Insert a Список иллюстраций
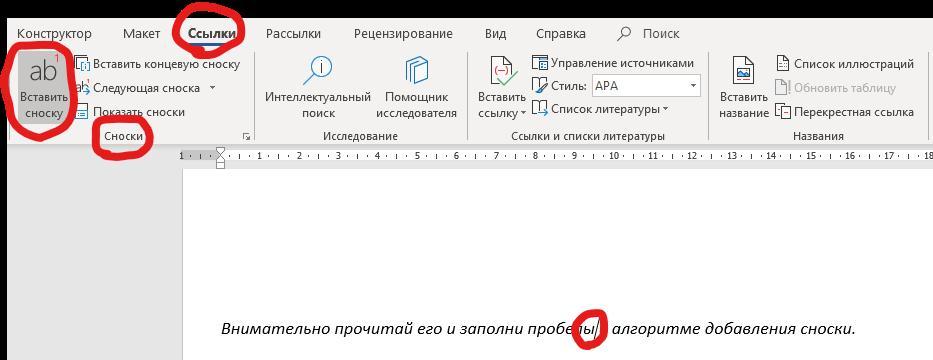This screenshot has width=933, height=360. click(x=845, y=64)
